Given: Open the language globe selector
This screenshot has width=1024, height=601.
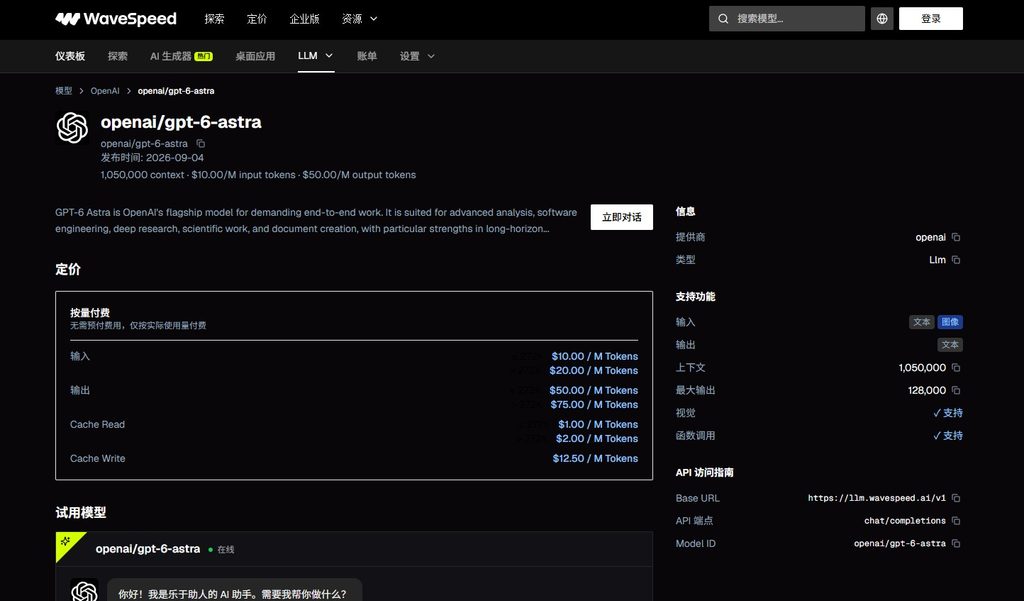Looking at the screenshot, I should [x=882, y=19].
